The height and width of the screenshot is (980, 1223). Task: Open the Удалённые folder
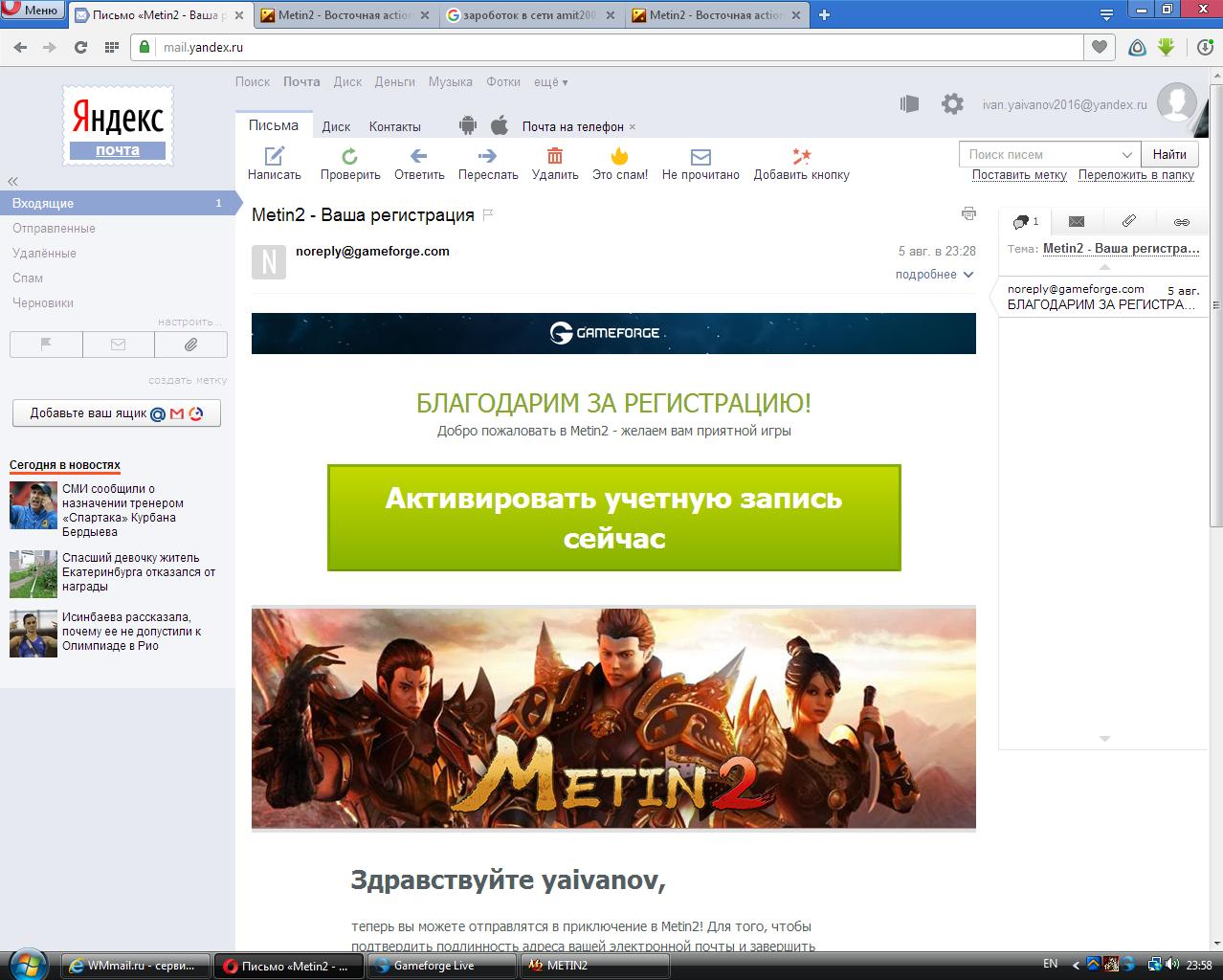(44, 253)
